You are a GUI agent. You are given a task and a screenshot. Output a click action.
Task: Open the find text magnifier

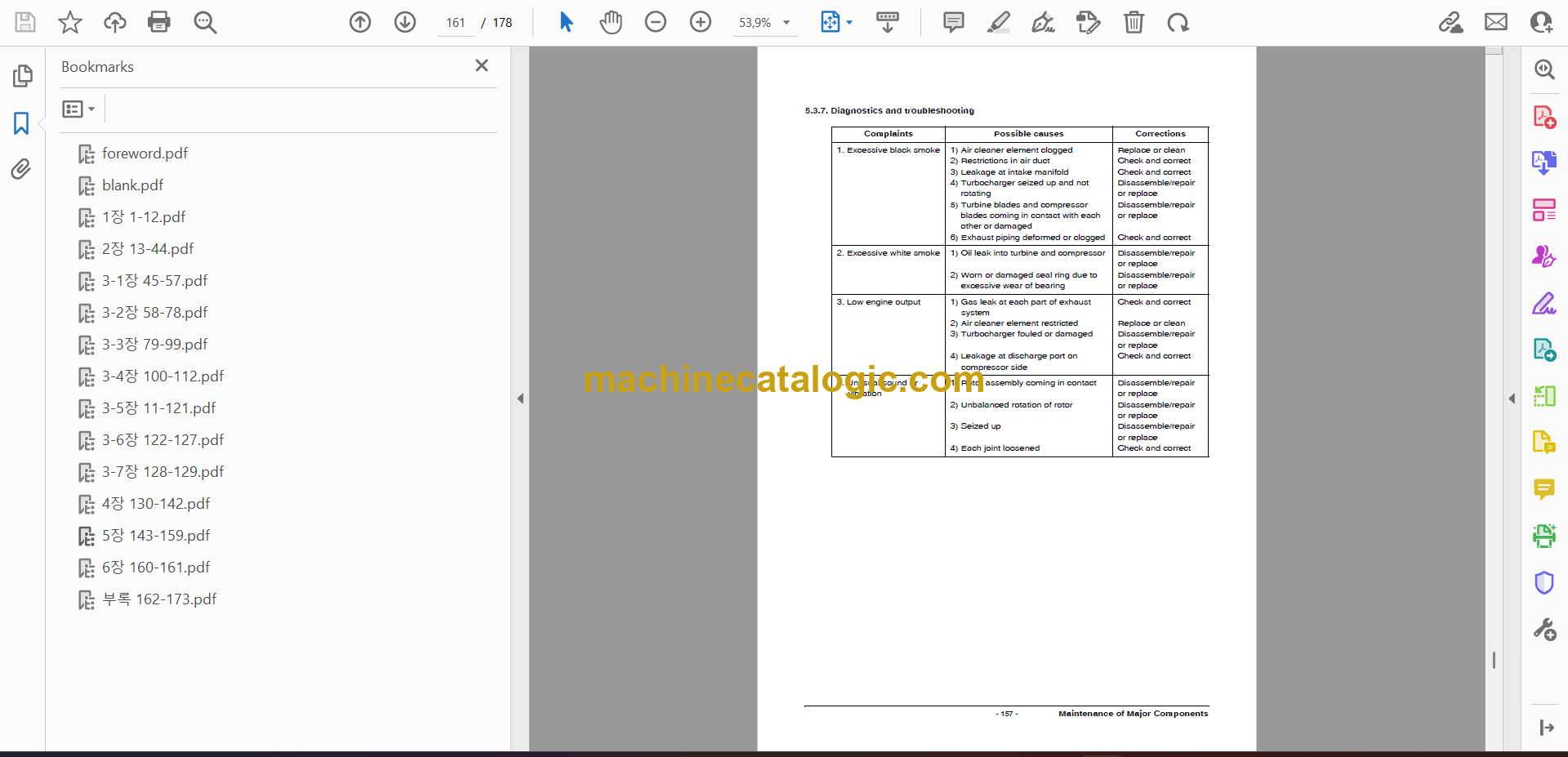205,22
